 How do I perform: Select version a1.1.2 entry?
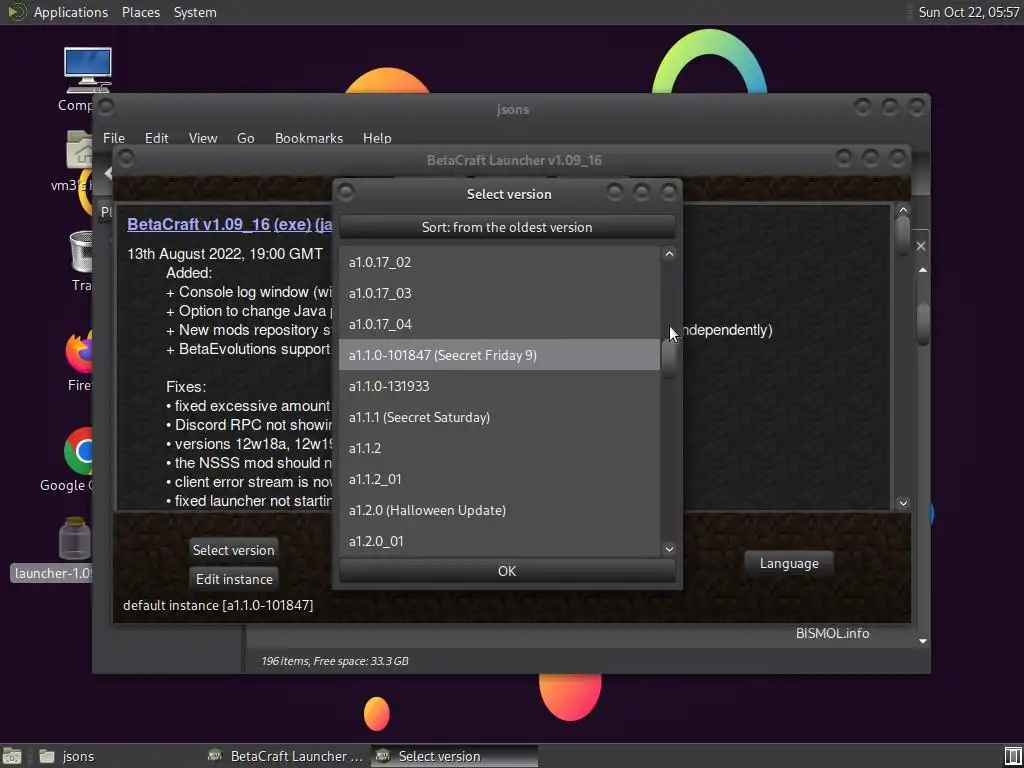click(x=499, y=448)
